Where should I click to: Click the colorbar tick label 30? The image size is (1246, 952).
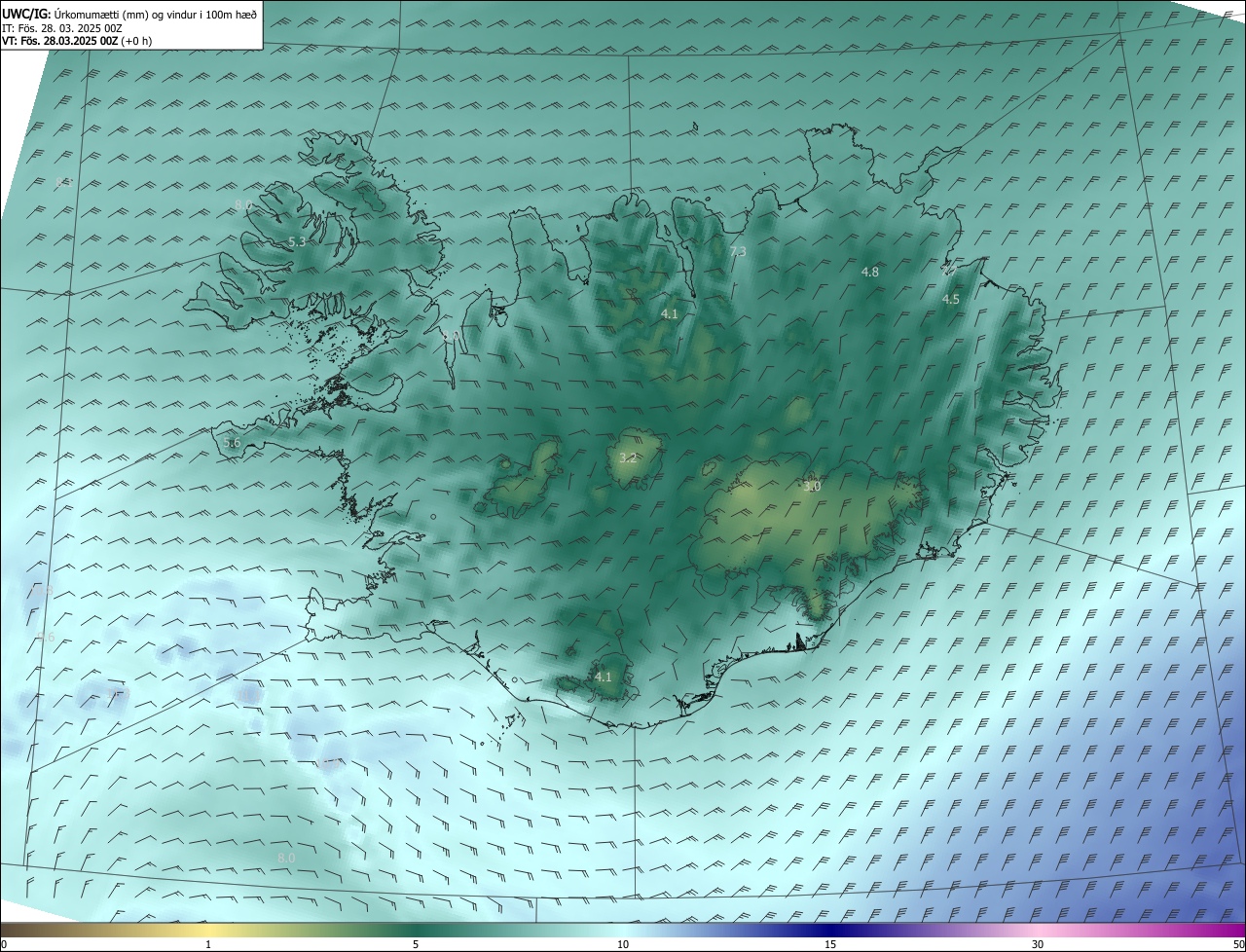1038,944
